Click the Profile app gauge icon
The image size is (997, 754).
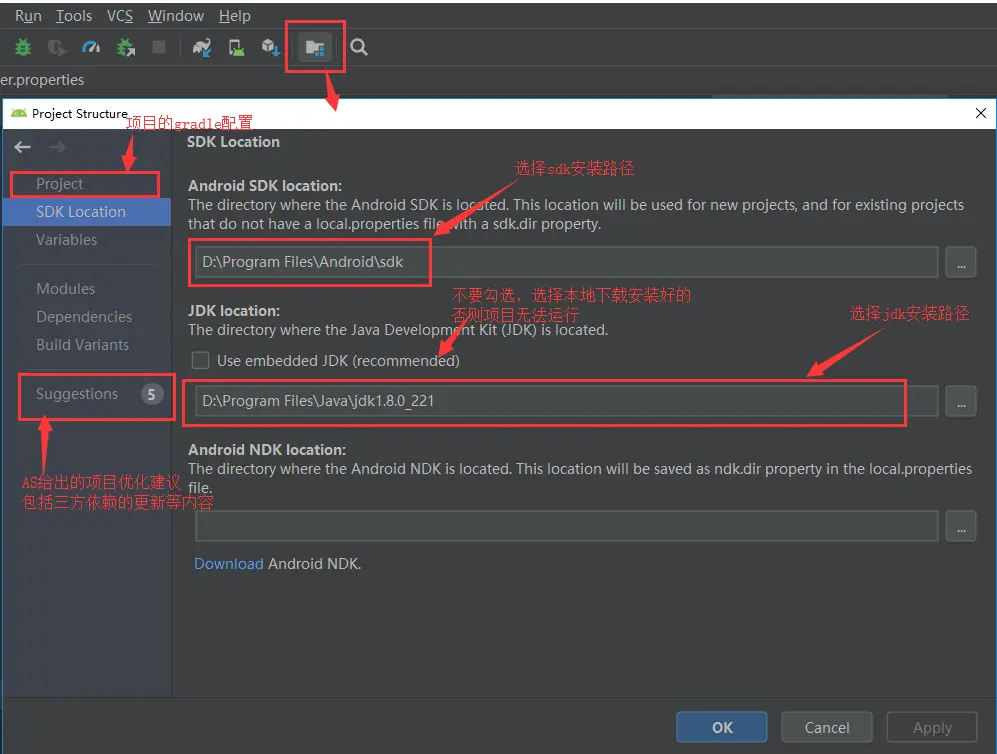coord(91,47)
